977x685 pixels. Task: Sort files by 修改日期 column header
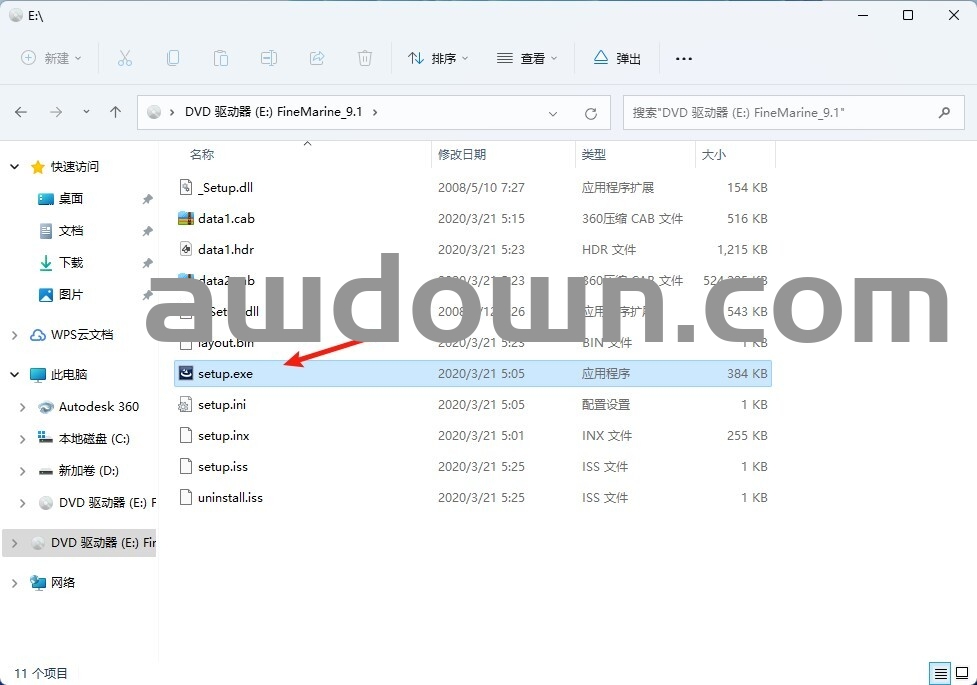coord(461,154)
